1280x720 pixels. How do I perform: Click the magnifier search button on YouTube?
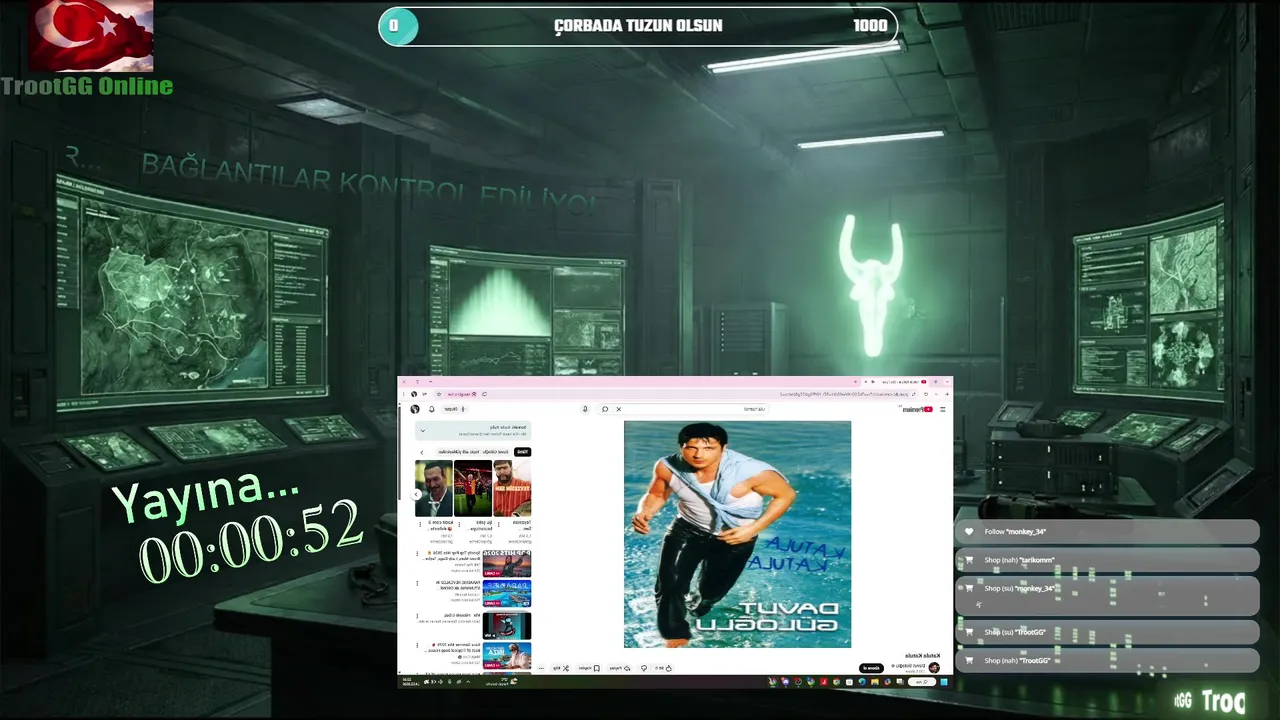coord(605,409)
